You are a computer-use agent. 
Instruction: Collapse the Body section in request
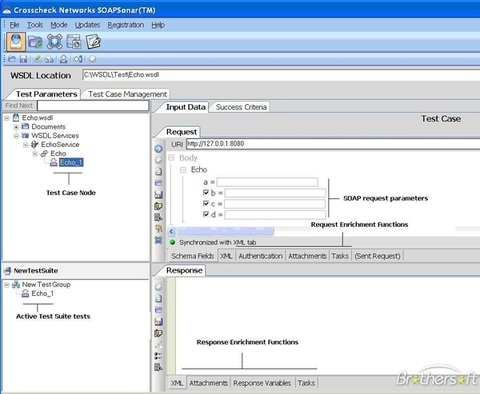[x=171, y=158]
